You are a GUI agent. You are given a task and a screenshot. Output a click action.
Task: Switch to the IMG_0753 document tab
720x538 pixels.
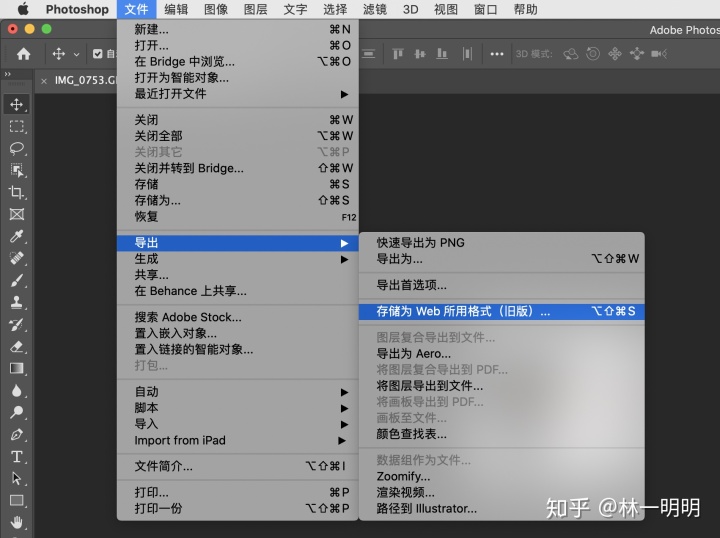[85, 80]
